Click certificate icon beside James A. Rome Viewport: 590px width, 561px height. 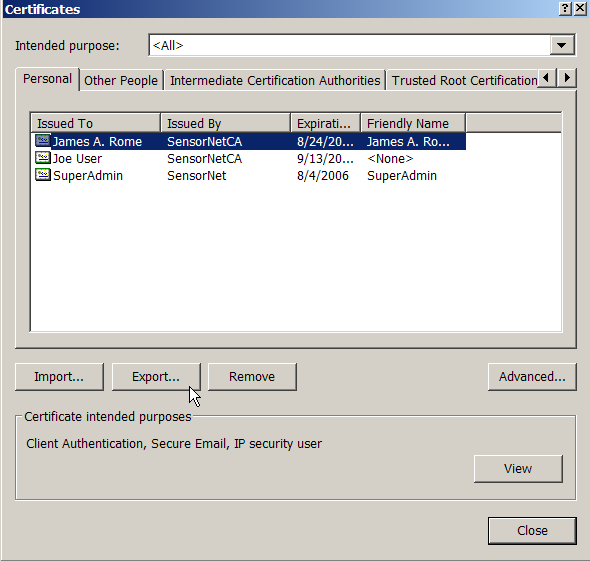click(x=43, y=141)
